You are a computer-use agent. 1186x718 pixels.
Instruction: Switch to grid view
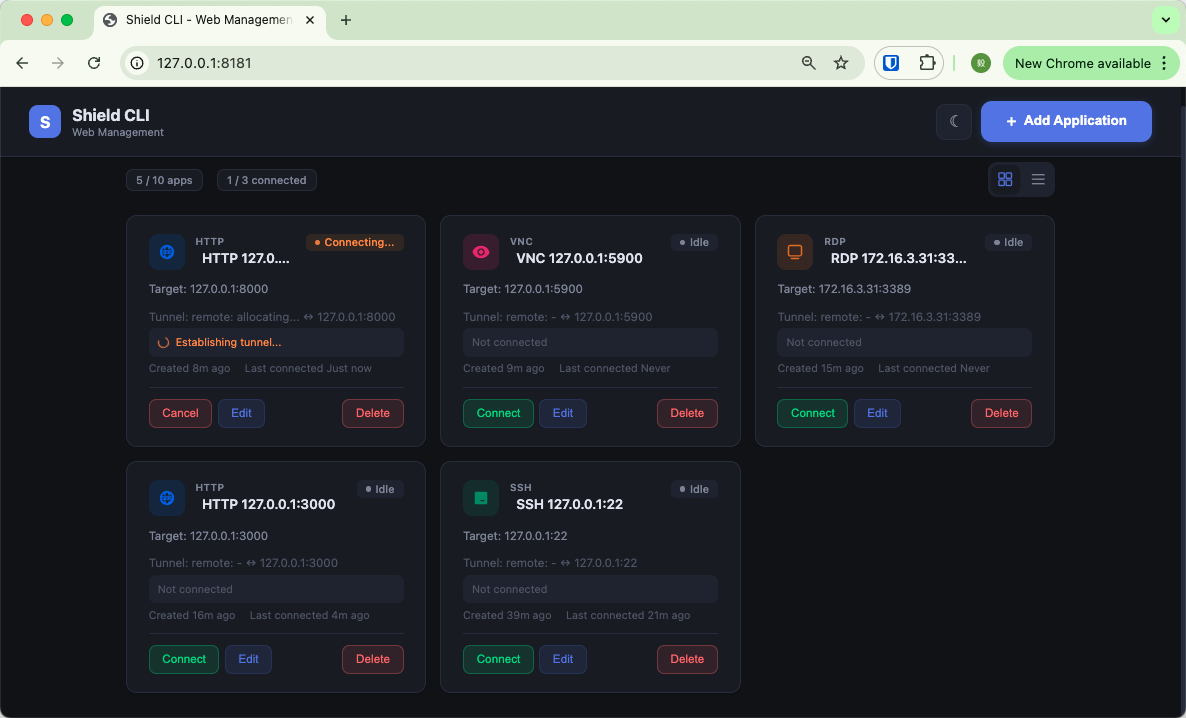point(1004,179)
